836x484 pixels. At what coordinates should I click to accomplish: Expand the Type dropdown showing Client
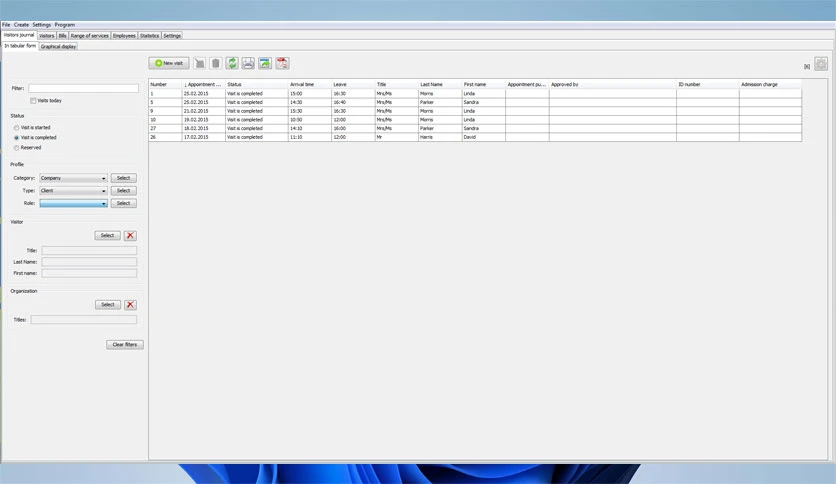tap(74, 191)
